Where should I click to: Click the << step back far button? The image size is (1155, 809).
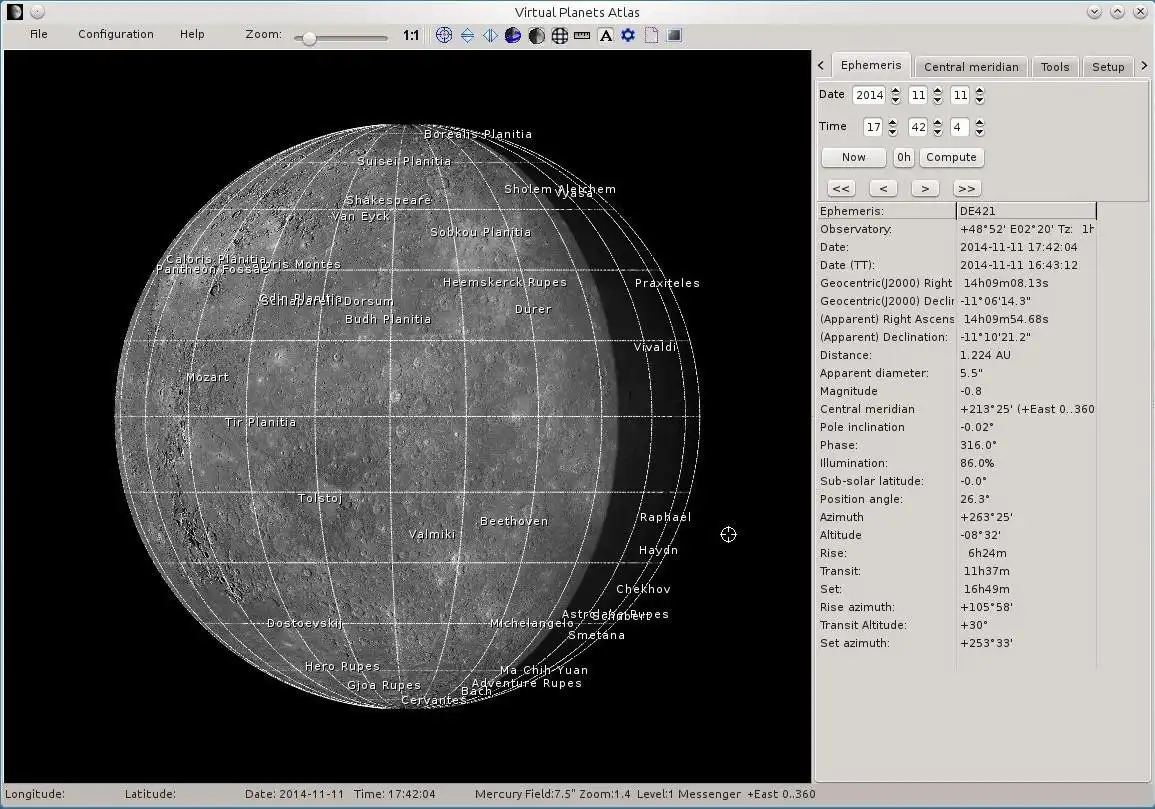coord(841,189)
